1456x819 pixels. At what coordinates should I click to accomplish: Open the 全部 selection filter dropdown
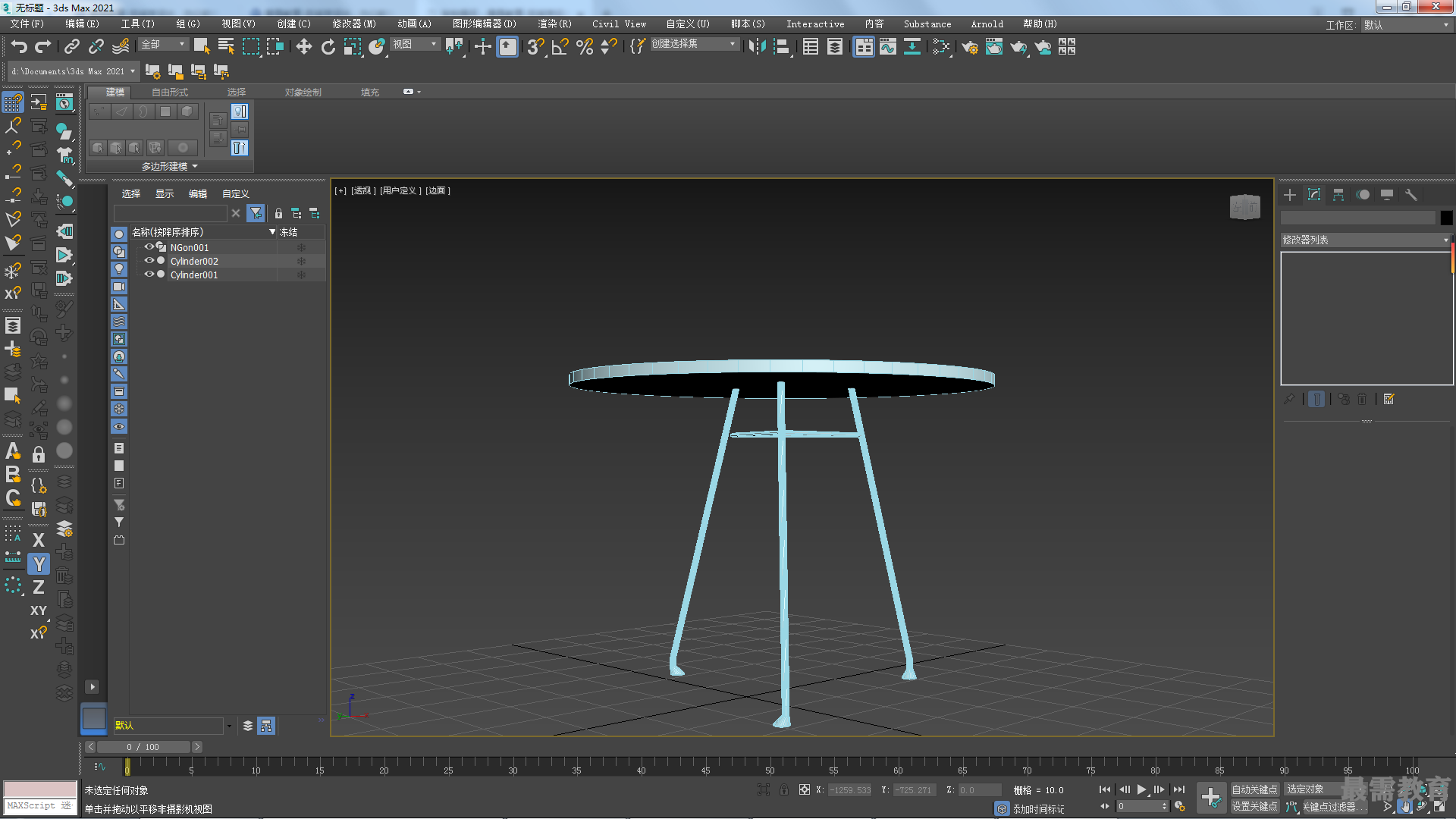pyautogui.click(x=163, y=45)
